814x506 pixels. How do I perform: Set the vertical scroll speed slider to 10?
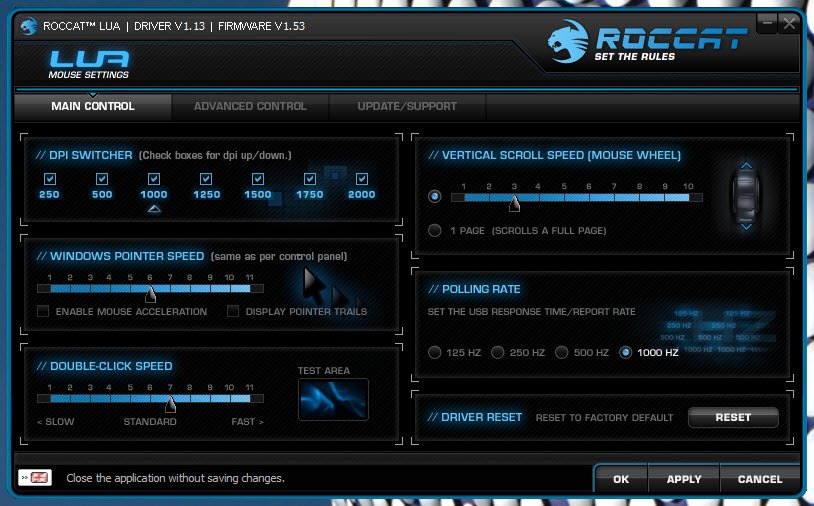[x=688, y=197]
